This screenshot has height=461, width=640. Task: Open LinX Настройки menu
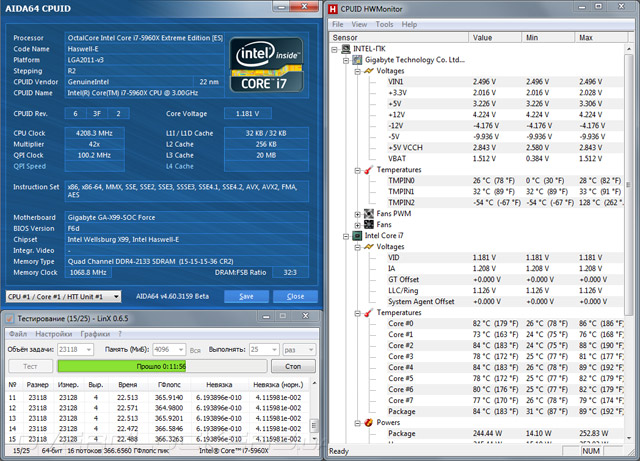click(x=53, y=334)
